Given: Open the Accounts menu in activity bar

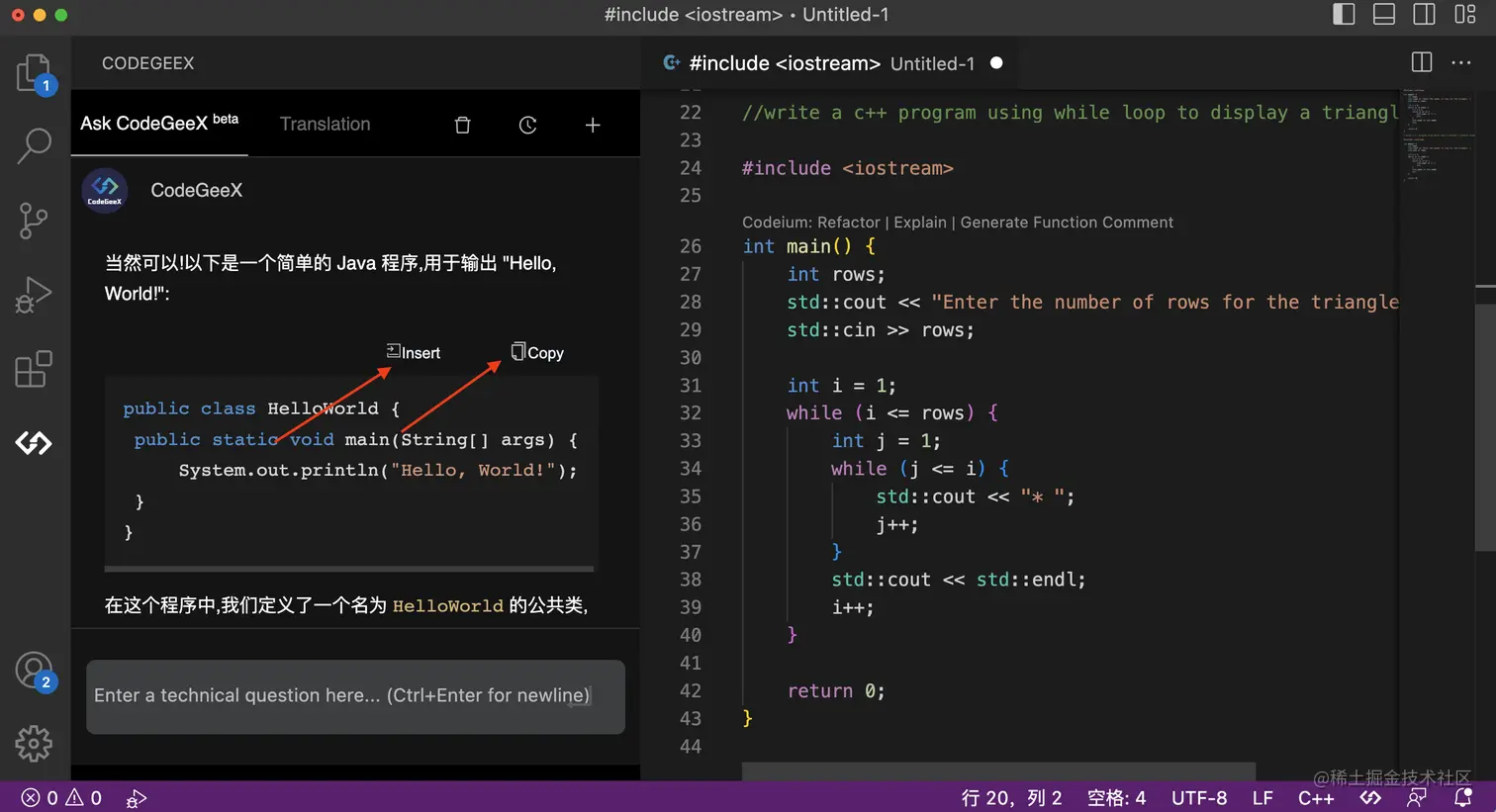Looking at the screenshot, I should [34, 672].
